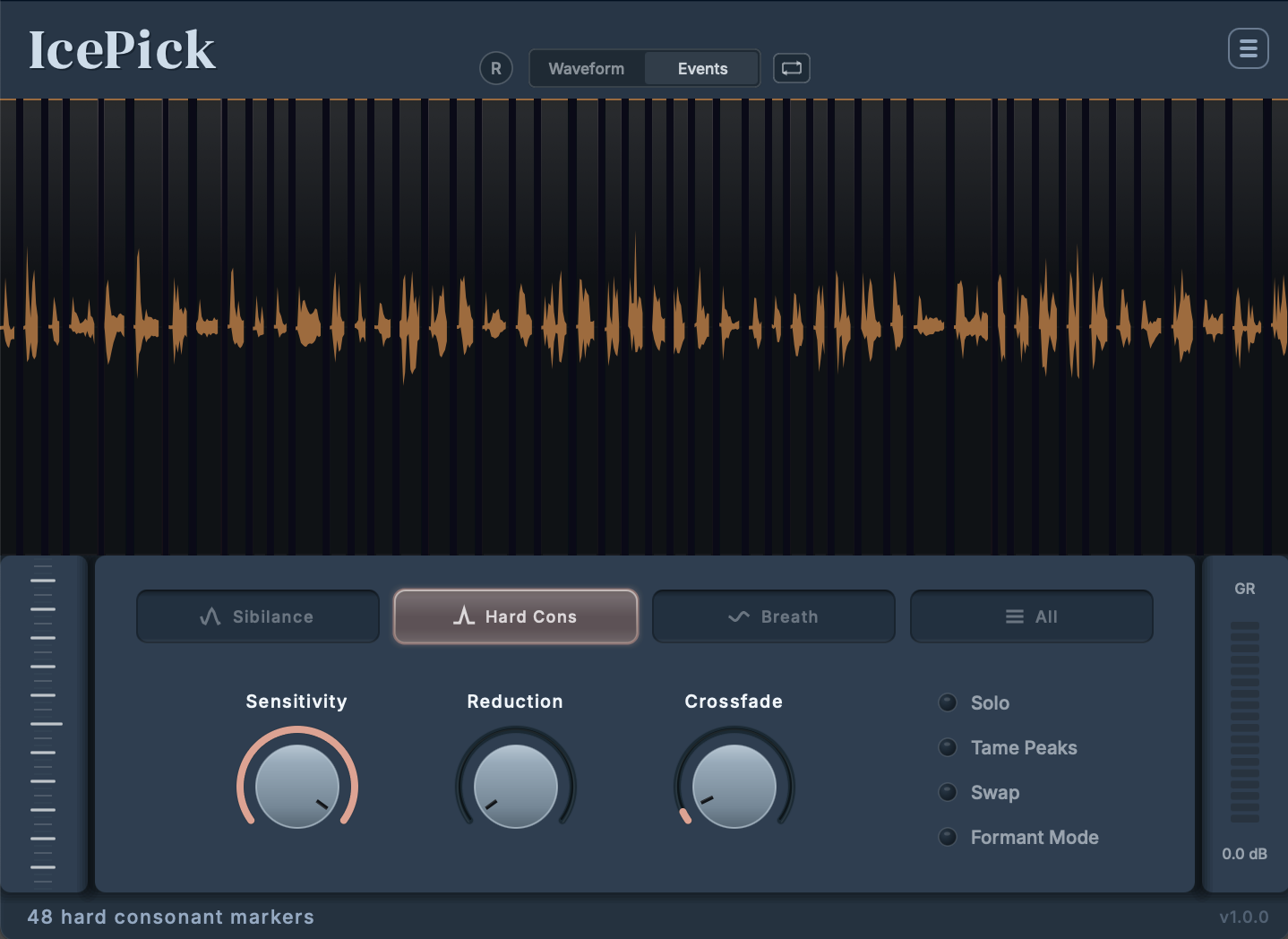This screenshot has width=1288, height=939.
Task: Select the Hard Cons mode tab
Action: pos(516,616)
